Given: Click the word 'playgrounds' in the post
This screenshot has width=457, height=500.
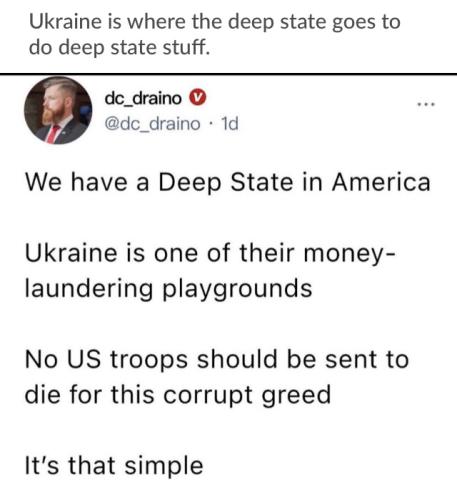Looking at the screenshot, I should click(237, 289).
